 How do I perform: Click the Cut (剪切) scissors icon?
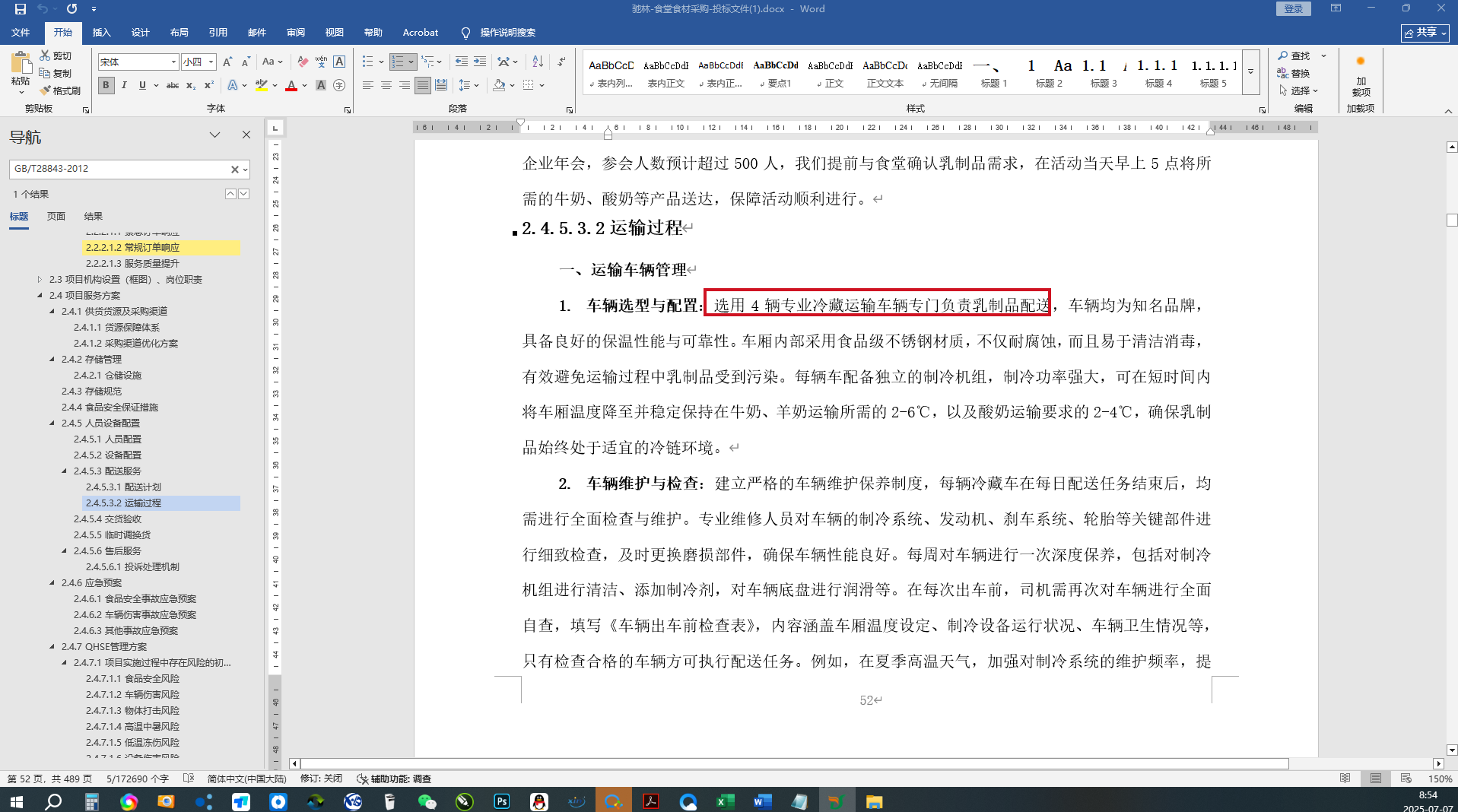tap(45, 56)
